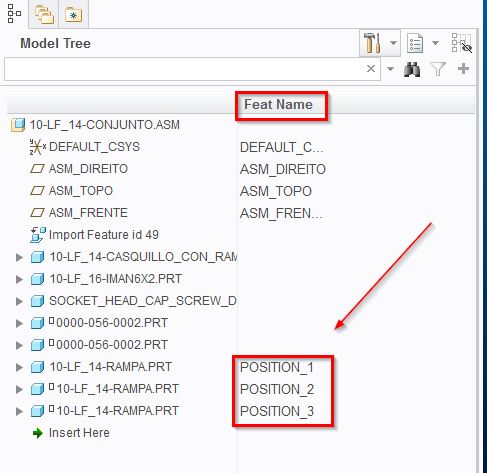Click part icon of 10-LF_16-IMAN6X2.PRT
487x473 pixels.
(37, 279)
